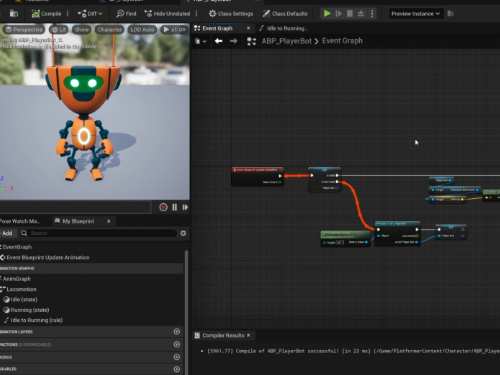The height and width of the screenshot is (375, 500).
Task: Switch to the Compiler Results tab
Action: 223,335
